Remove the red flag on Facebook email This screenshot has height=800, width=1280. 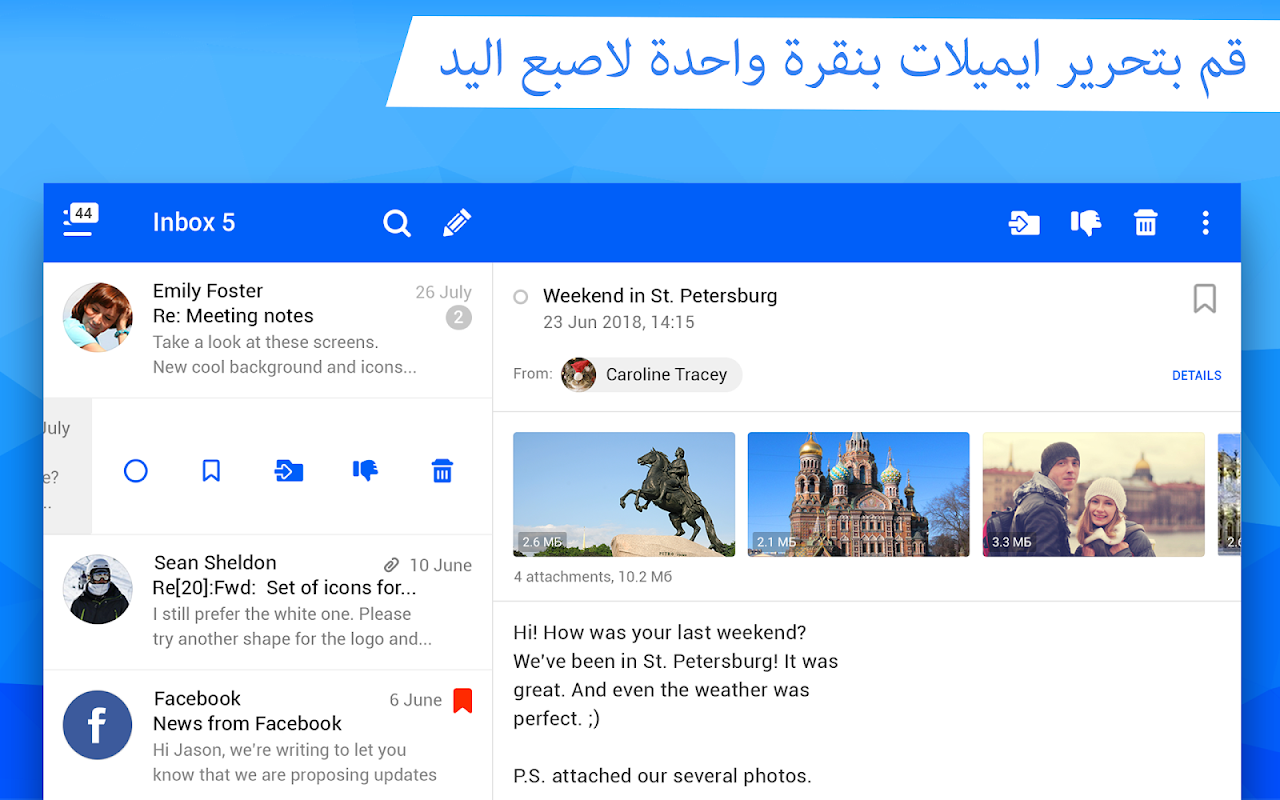pos(462,700)
